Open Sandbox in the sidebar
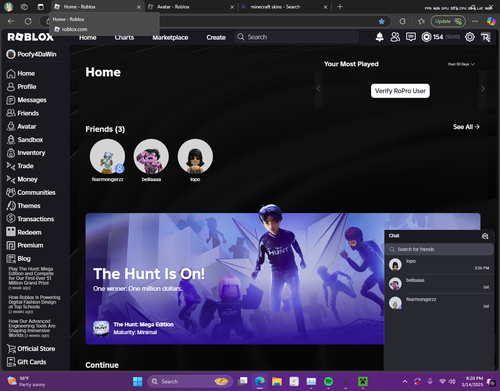500x391 pixels. 25,140
